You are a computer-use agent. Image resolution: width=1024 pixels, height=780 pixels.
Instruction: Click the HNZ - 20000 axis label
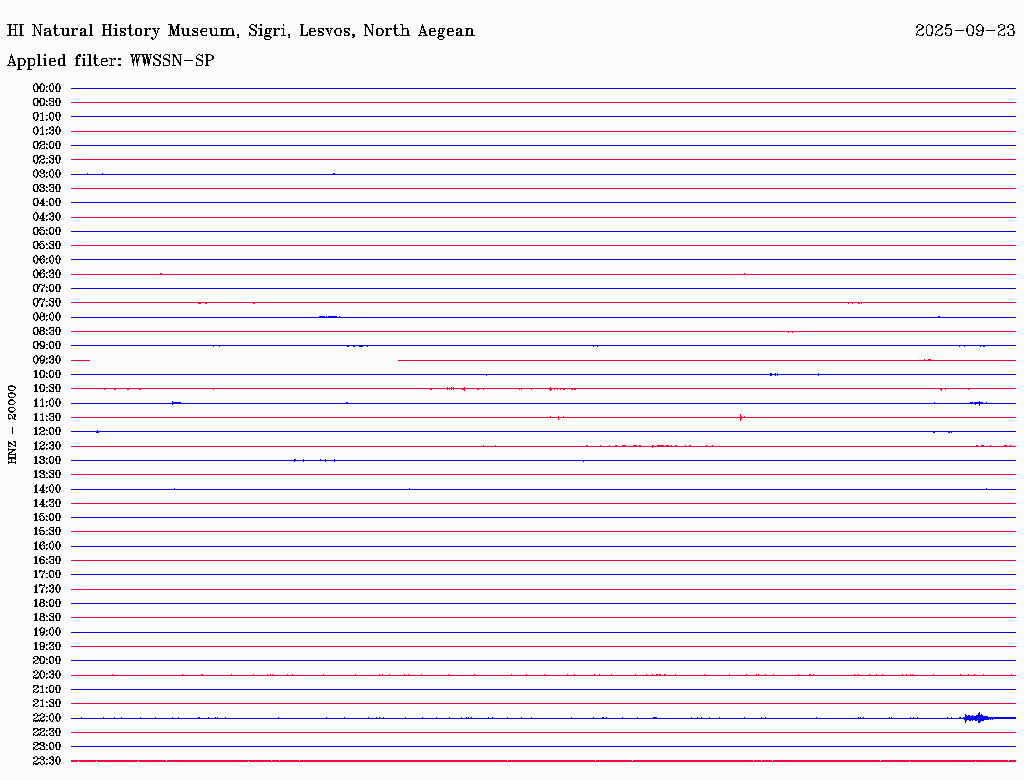12,425
